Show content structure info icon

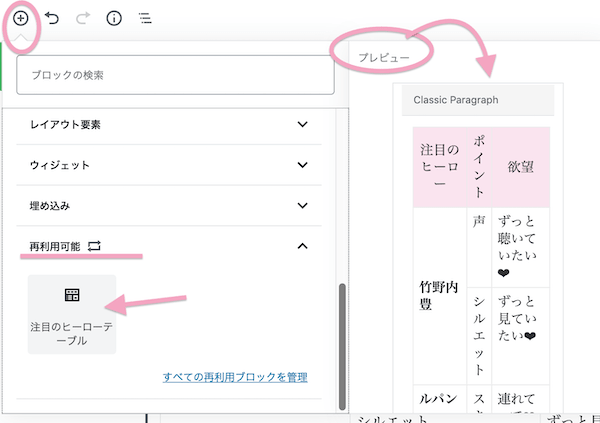coord(114,18)
